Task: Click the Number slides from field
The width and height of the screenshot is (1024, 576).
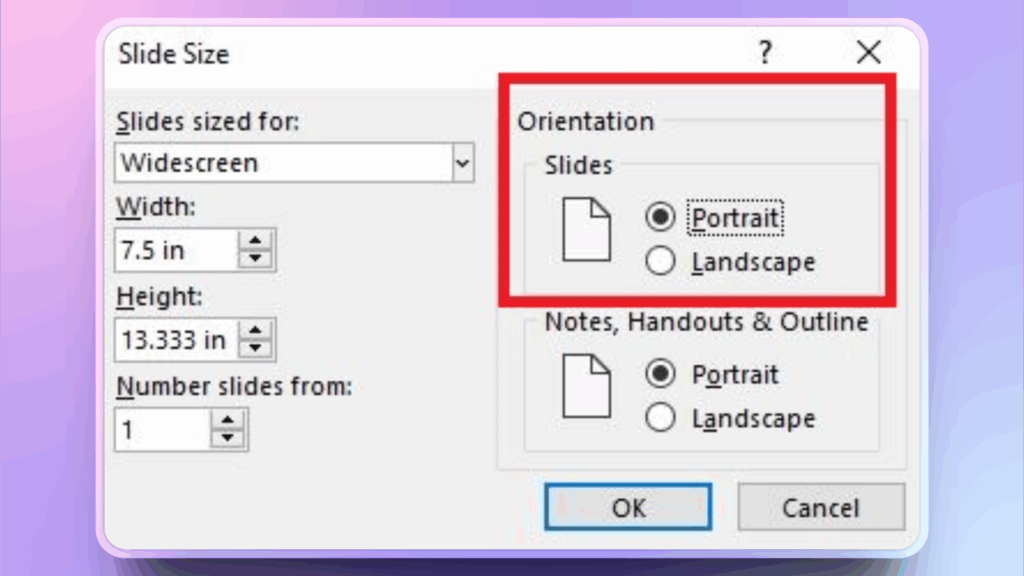Action: coord(162,430)
